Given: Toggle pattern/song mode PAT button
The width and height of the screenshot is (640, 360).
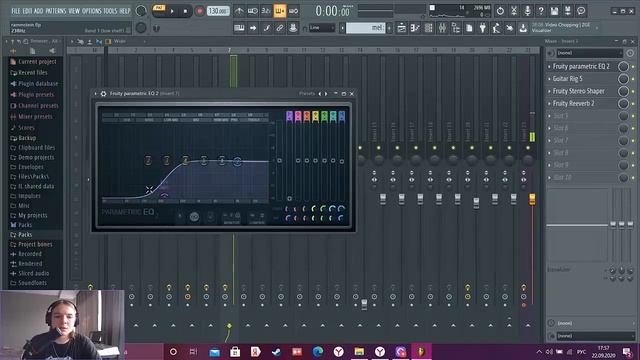Looking at the screenshot, I should coord(159,9).
